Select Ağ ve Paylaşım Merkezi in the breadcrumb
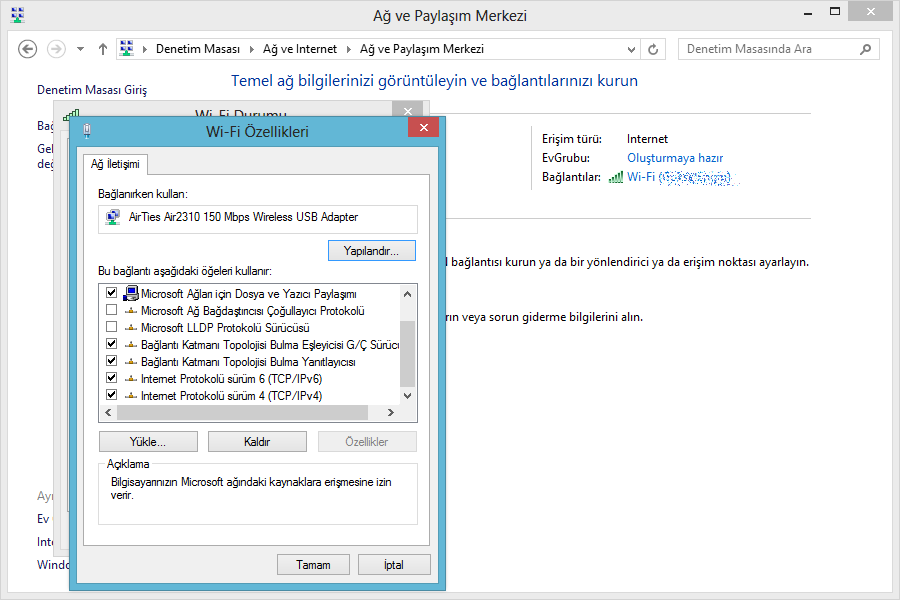 pos(422,49)
